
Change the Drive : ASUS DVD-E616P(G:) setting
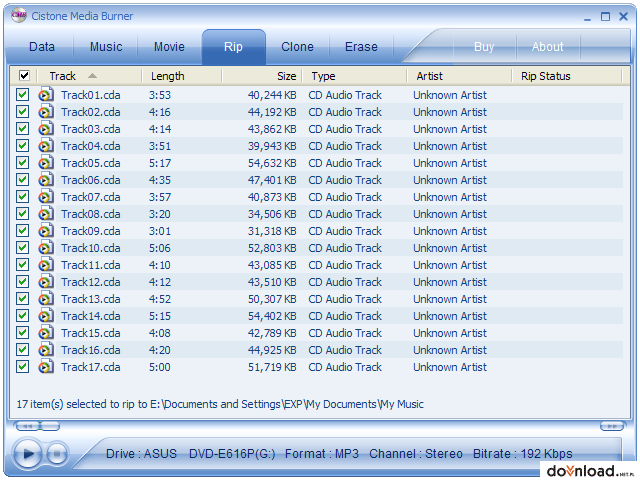click(x=191, y=454)
